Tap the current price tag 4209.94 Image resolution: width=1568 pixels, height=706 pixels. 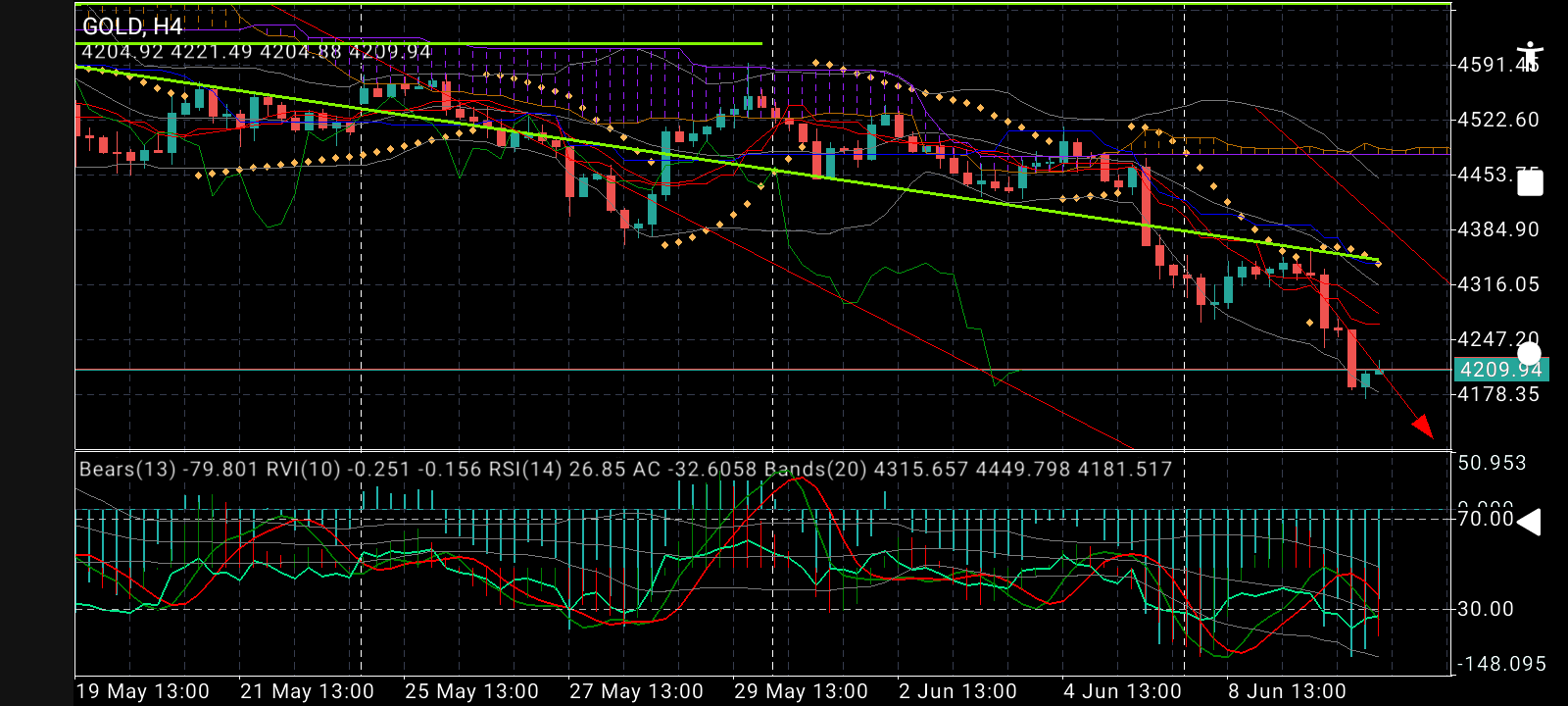point(1500,370)
